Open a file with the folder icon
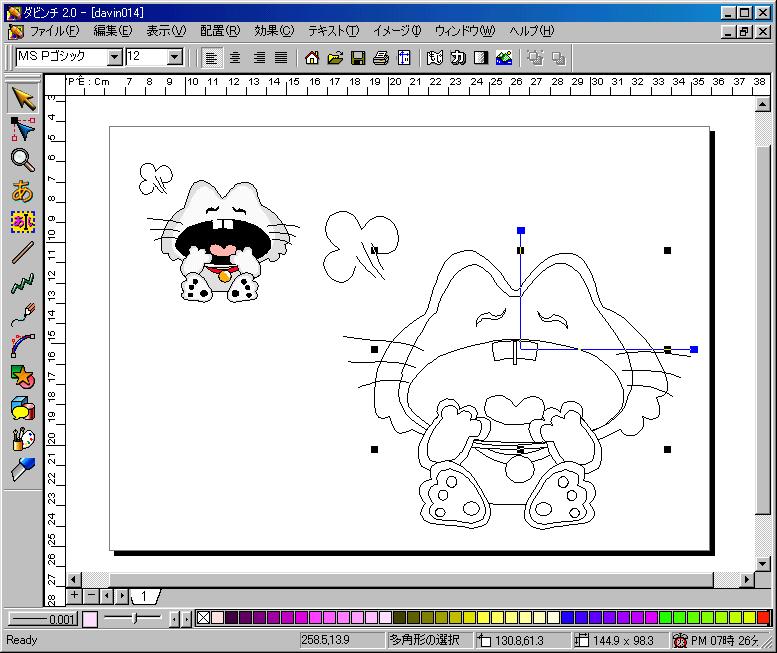This screenshot has height=653, width=777. [335, 58]
